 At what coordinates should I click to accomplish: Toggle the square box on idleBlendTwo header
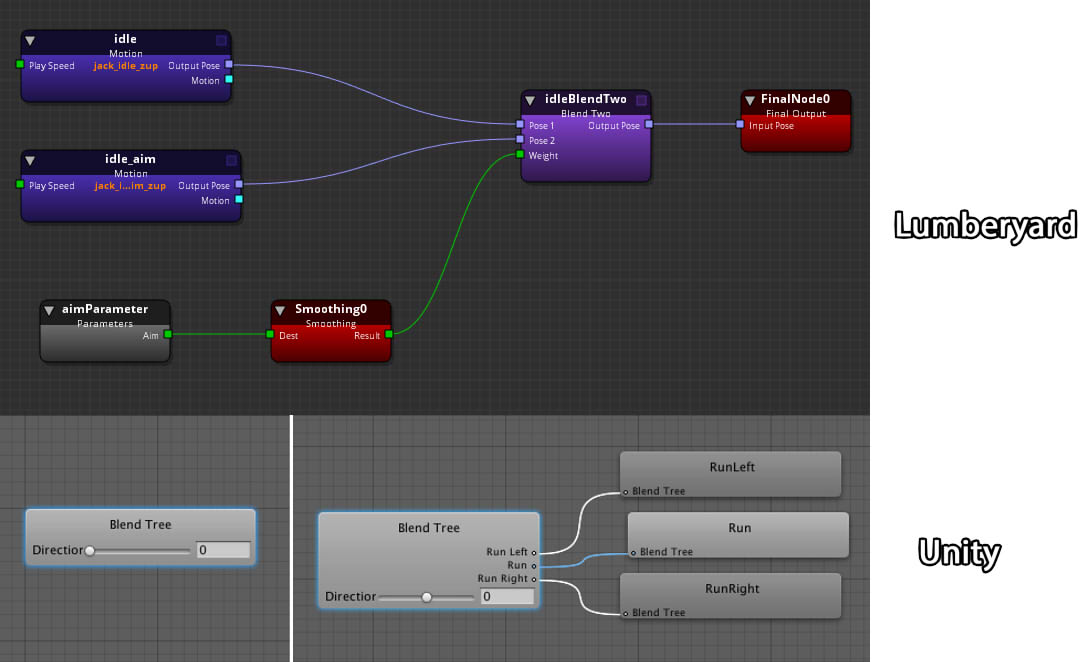point(641,100)
